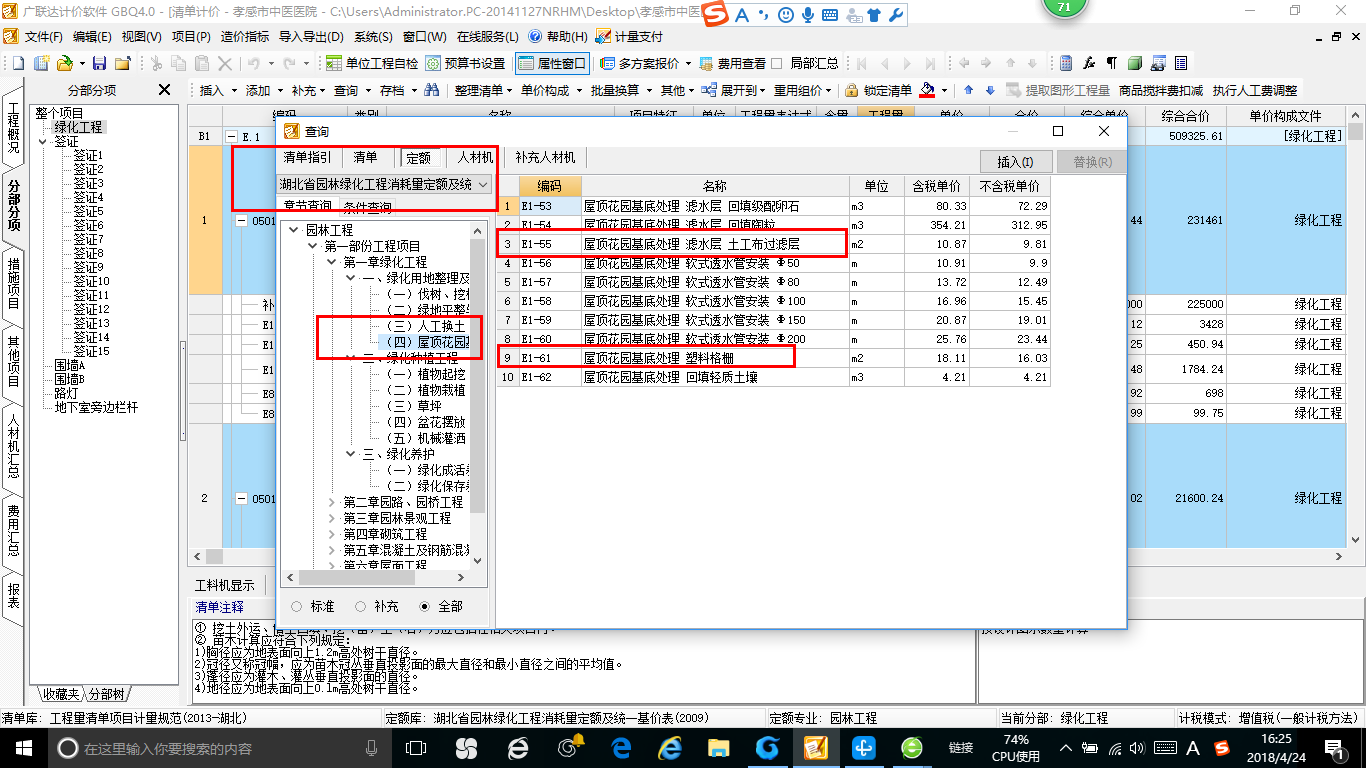Viewport: 1366px width, 768px height.
Task: Click the Sogou input method tray icon
Action: tap(1221, 747)
